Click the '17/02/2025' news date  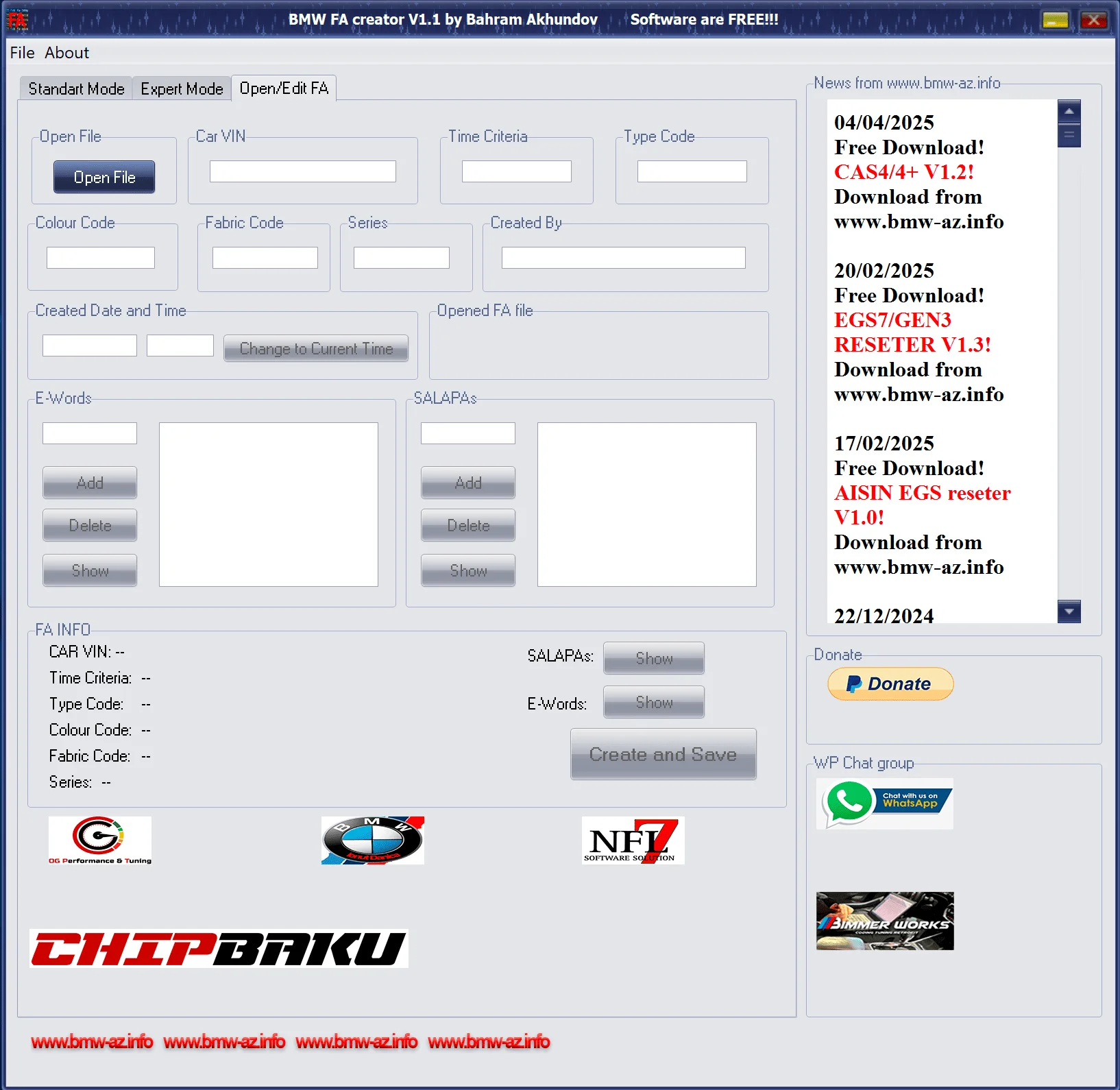coord(884,444)
